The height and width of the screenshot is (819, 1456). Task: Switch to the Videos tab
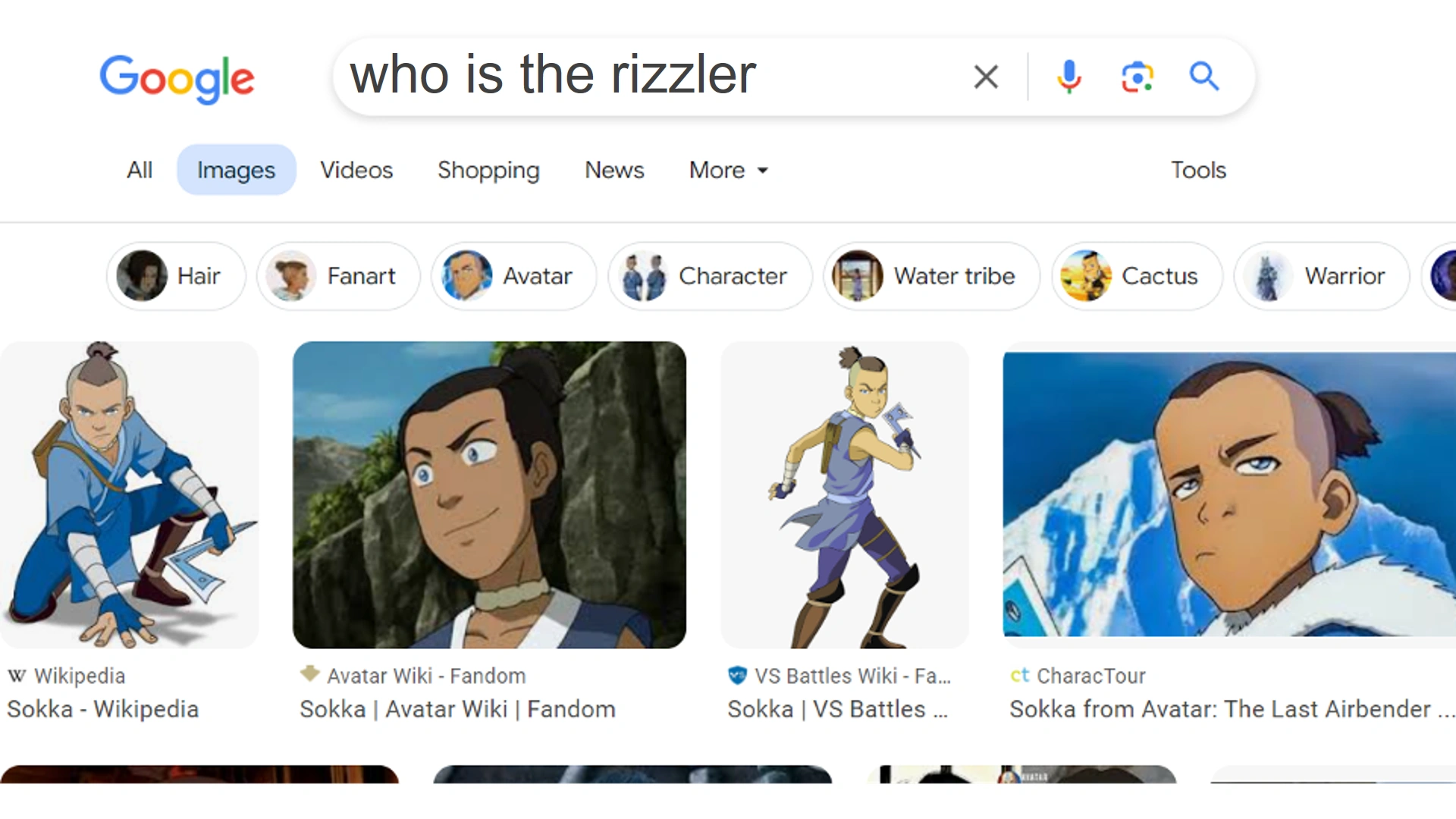(356, 170)
